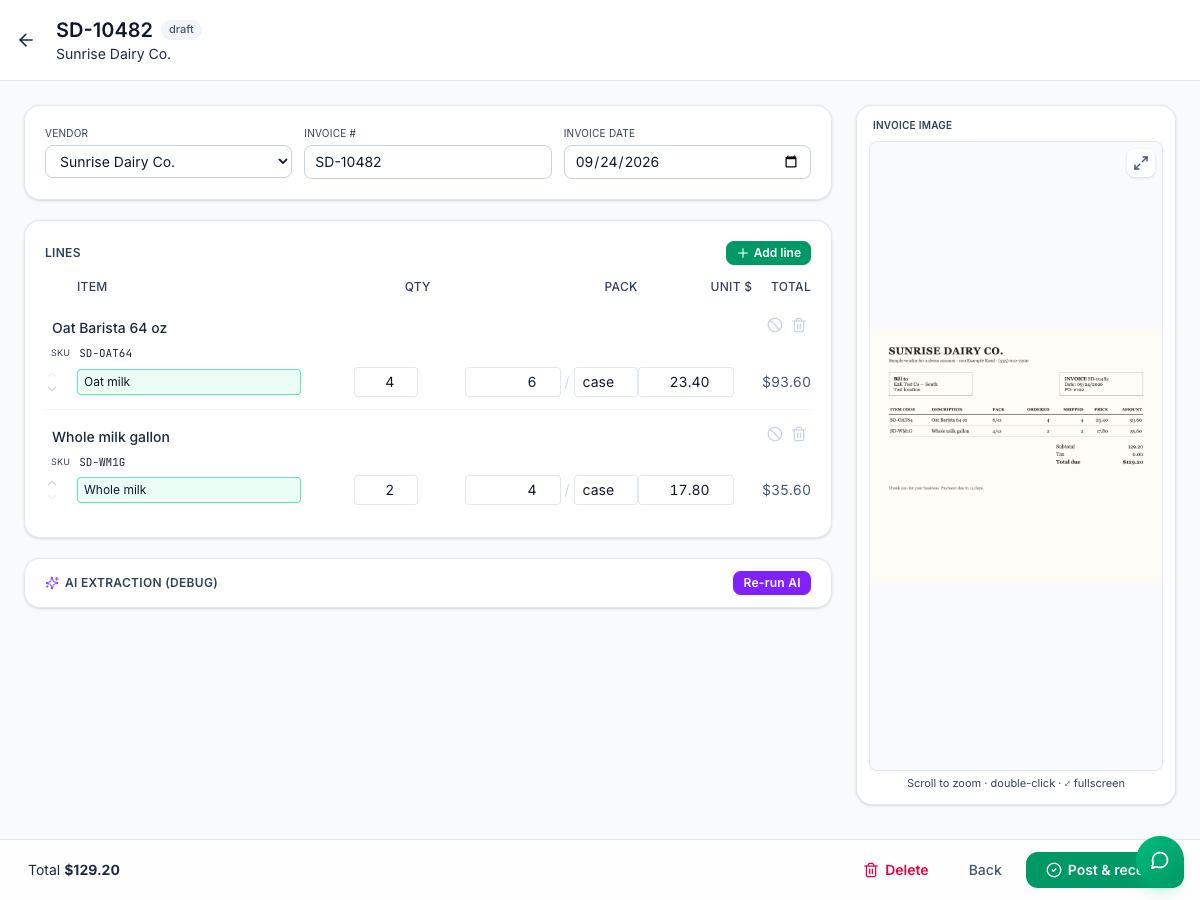Viewport: 1200px width, 900px height.
Task: Edit the Oat milk item mapping field
Action: (189, 382)
